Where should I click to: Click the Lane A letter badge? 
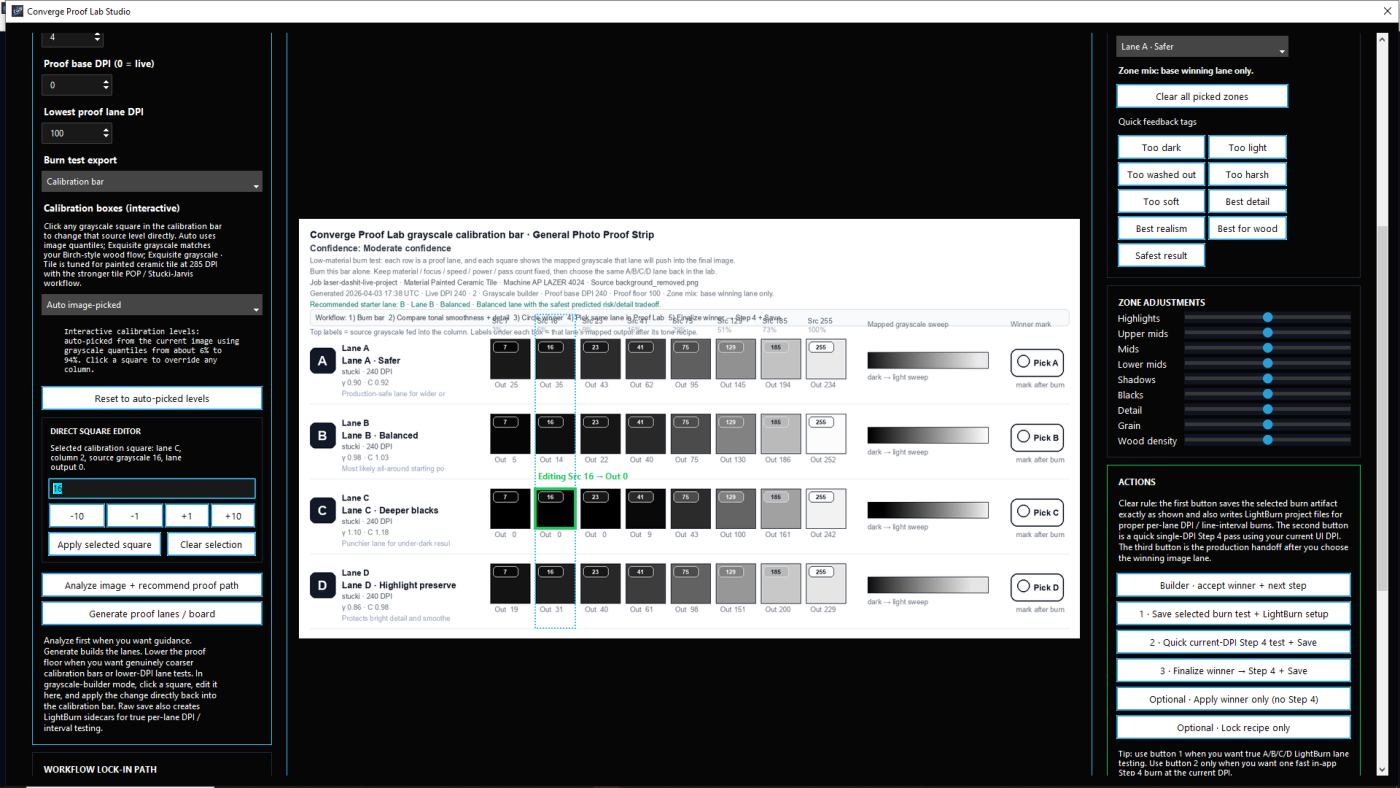pyautogui.click(x=322, y=361)
